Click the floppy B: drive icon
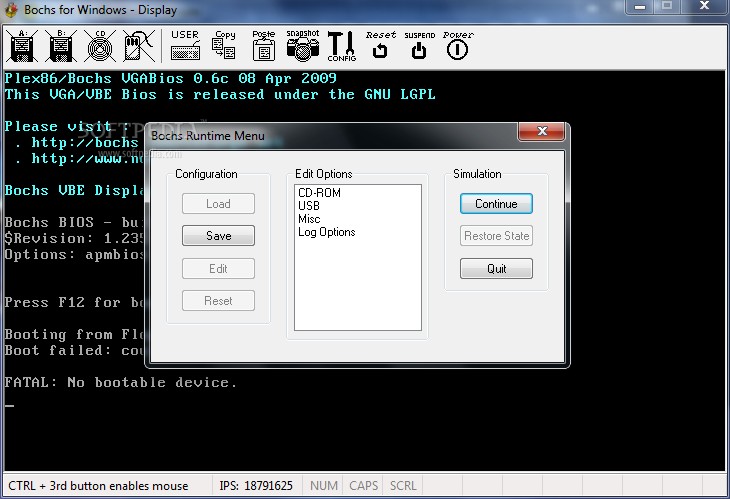 coord(61,46)
